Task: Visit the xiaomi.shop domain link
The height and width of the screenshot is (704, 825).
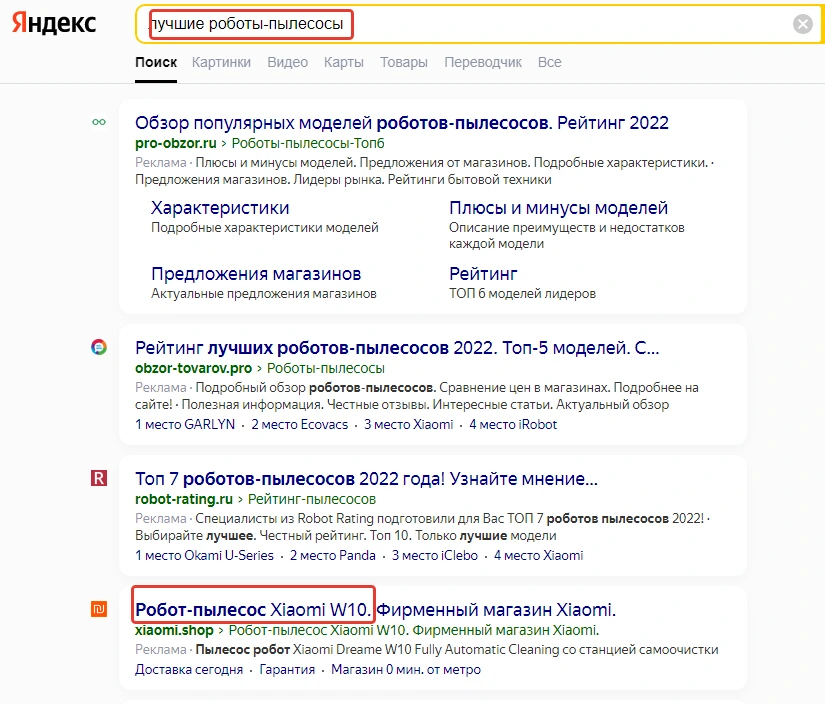Action: coord(174,630)
